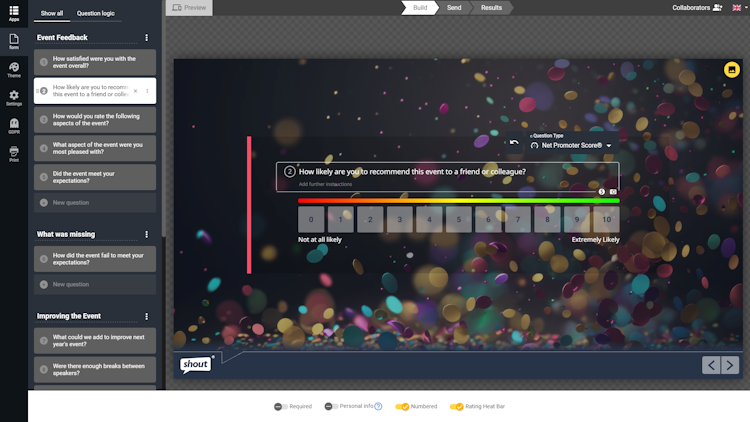This screenshot has width=750, height=422.
Task: Click the 'Add further instructions' field
Action: pyautogui.click(x=325, y=184)
